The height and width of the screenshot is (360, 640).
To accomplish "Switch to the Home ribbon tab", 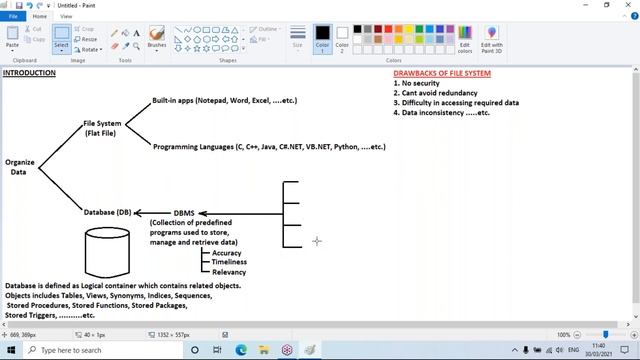I will [40, 16].
